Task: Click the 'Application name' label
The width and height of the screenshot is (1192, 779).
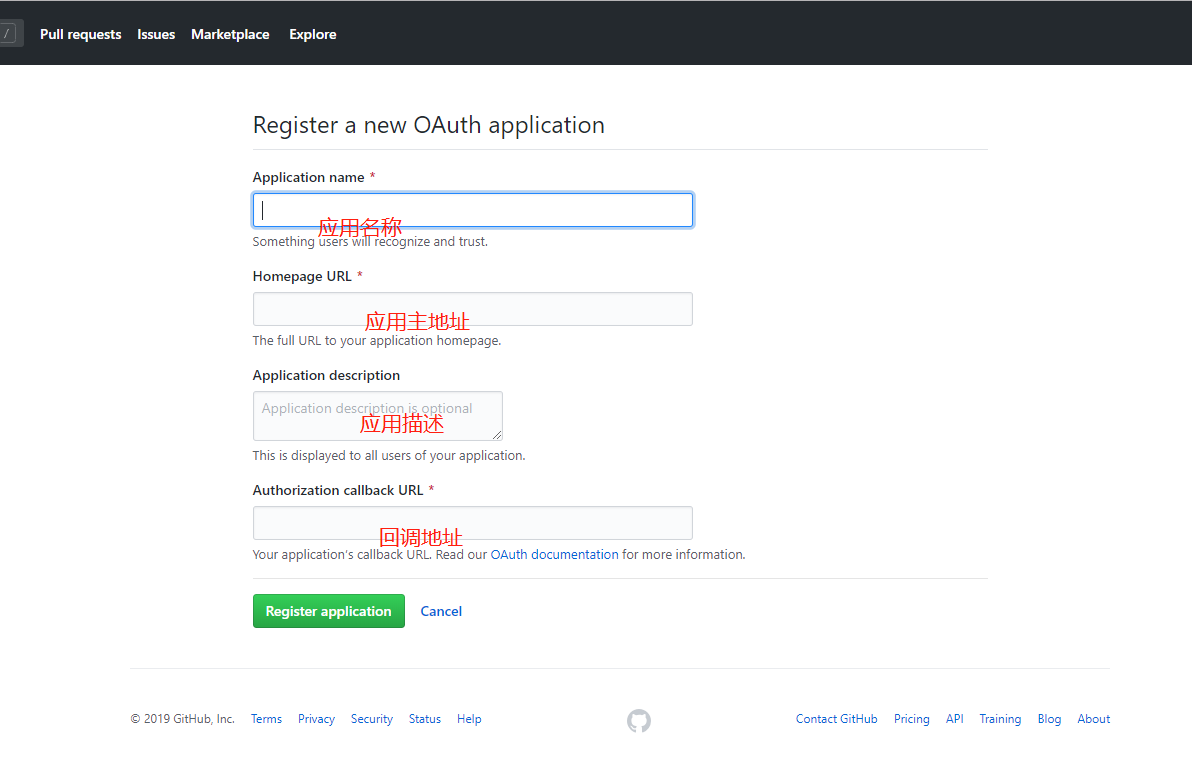Action: tap(309, 177)
